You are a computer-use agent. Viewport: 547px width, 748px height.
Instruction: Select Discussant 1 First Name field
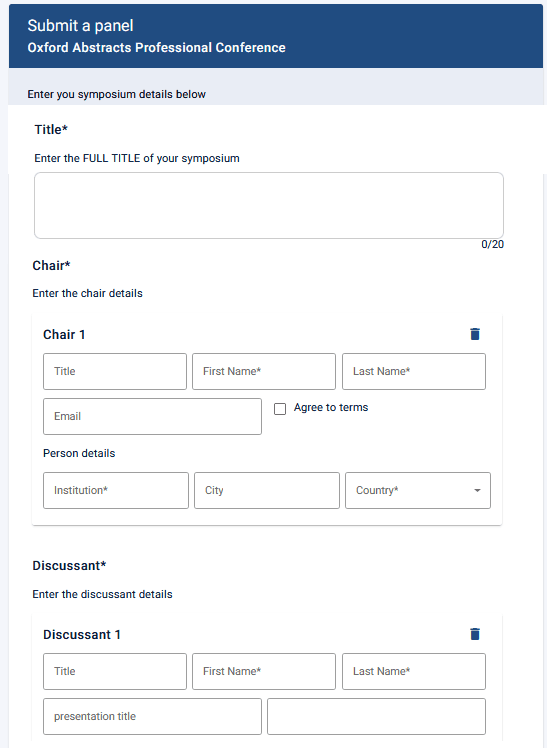click(x=264, y=671)
